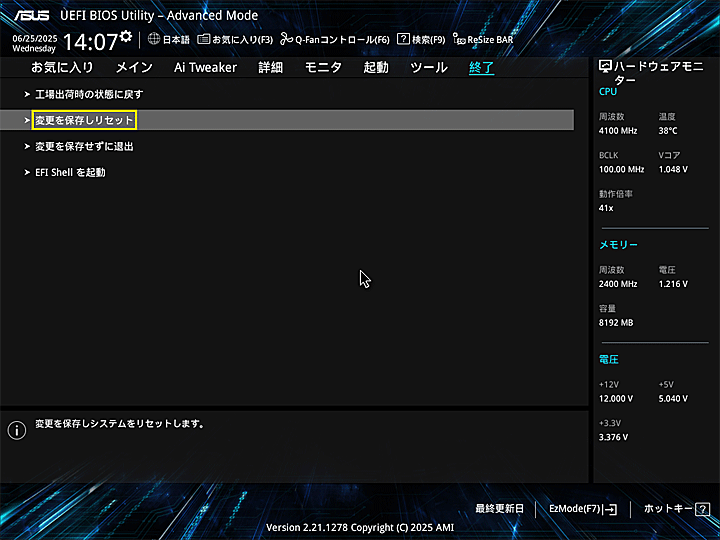Viewport: 720px width, 540px height.
Task: Click the info icon in help area
Action: (17, 430)
